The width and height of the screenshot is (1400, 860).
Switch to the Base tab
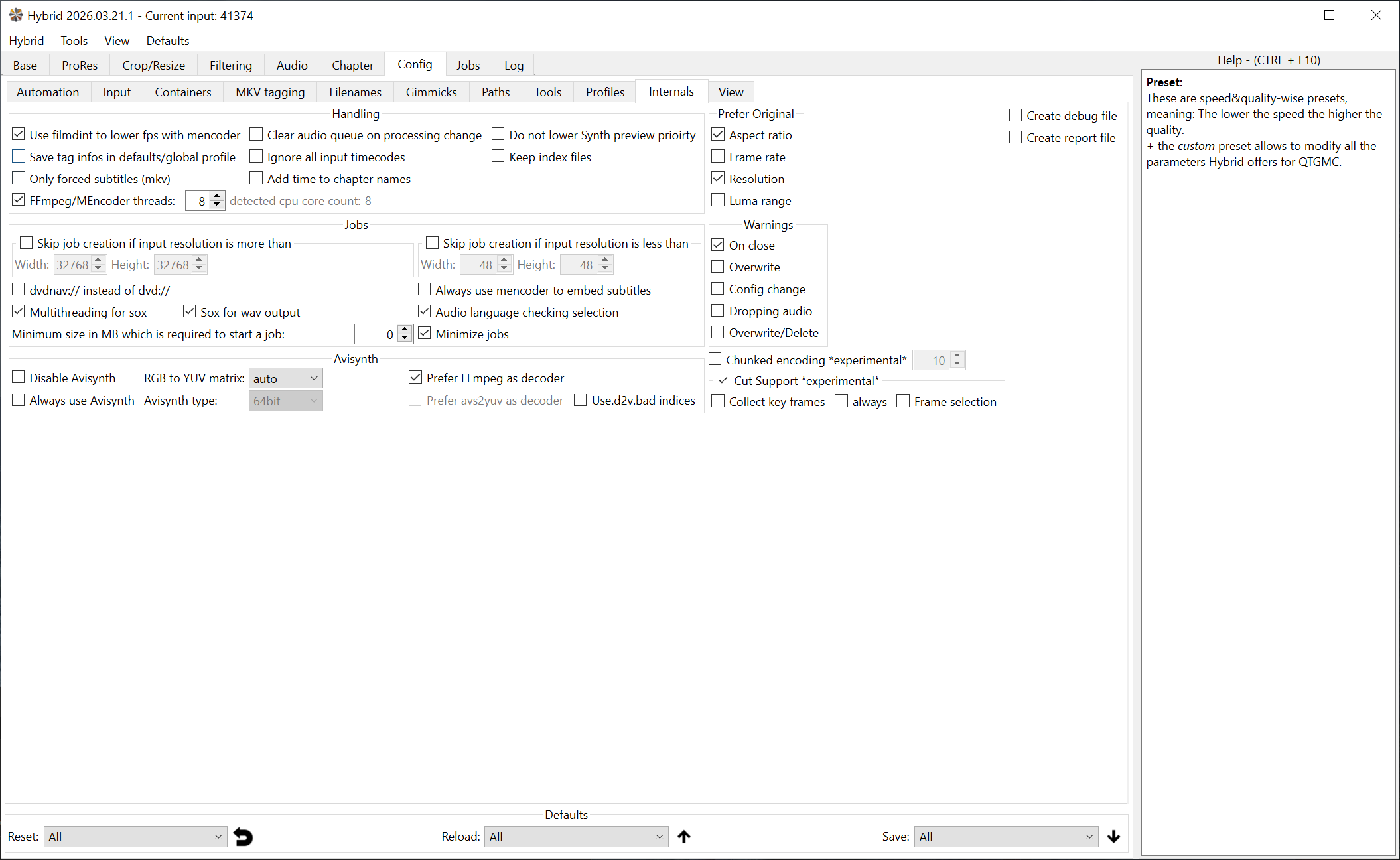tap(25, 65)
